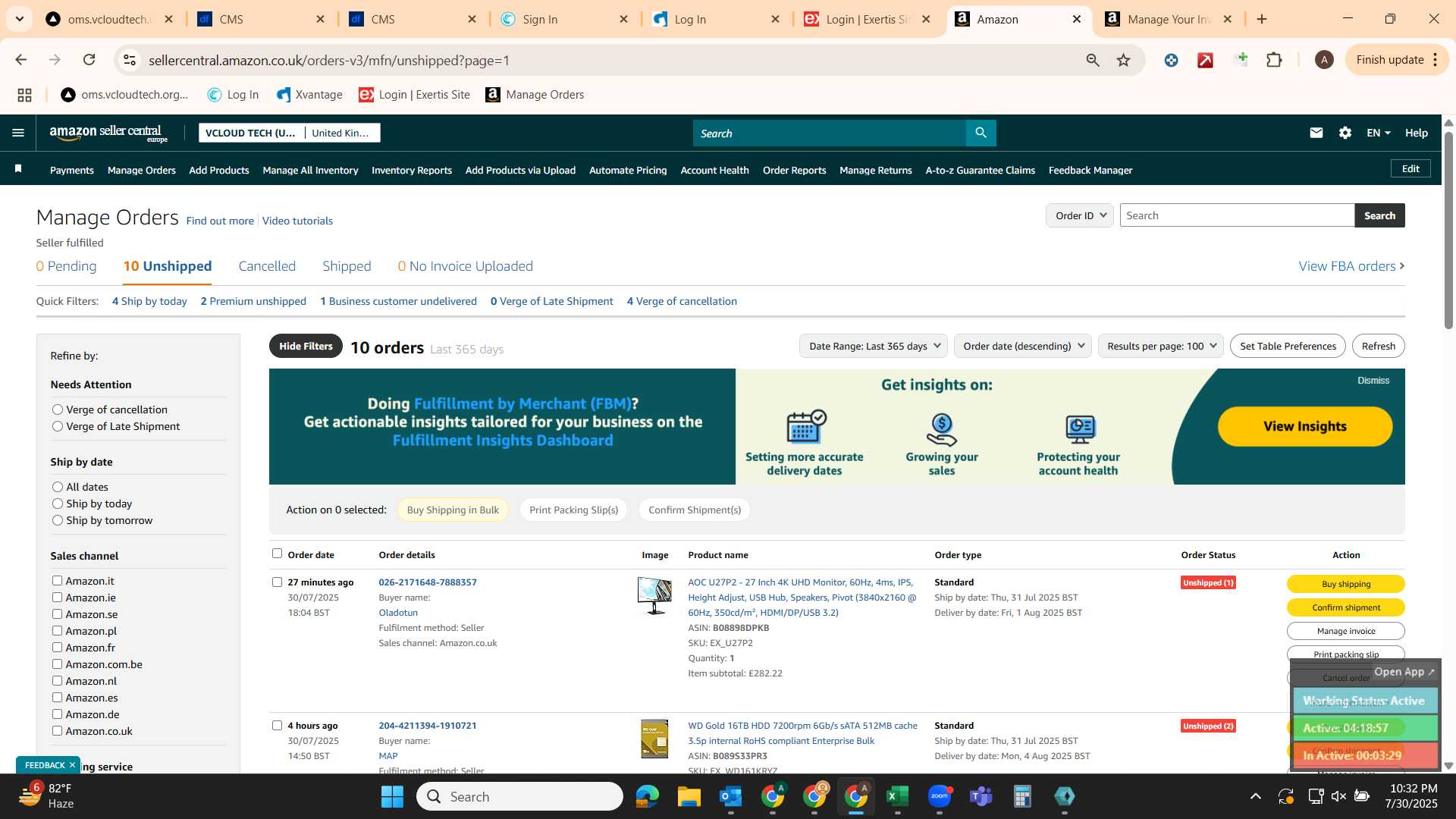Open File Explorer from the taskbar
1456x819 pixels.
click(x=689, y=796)
